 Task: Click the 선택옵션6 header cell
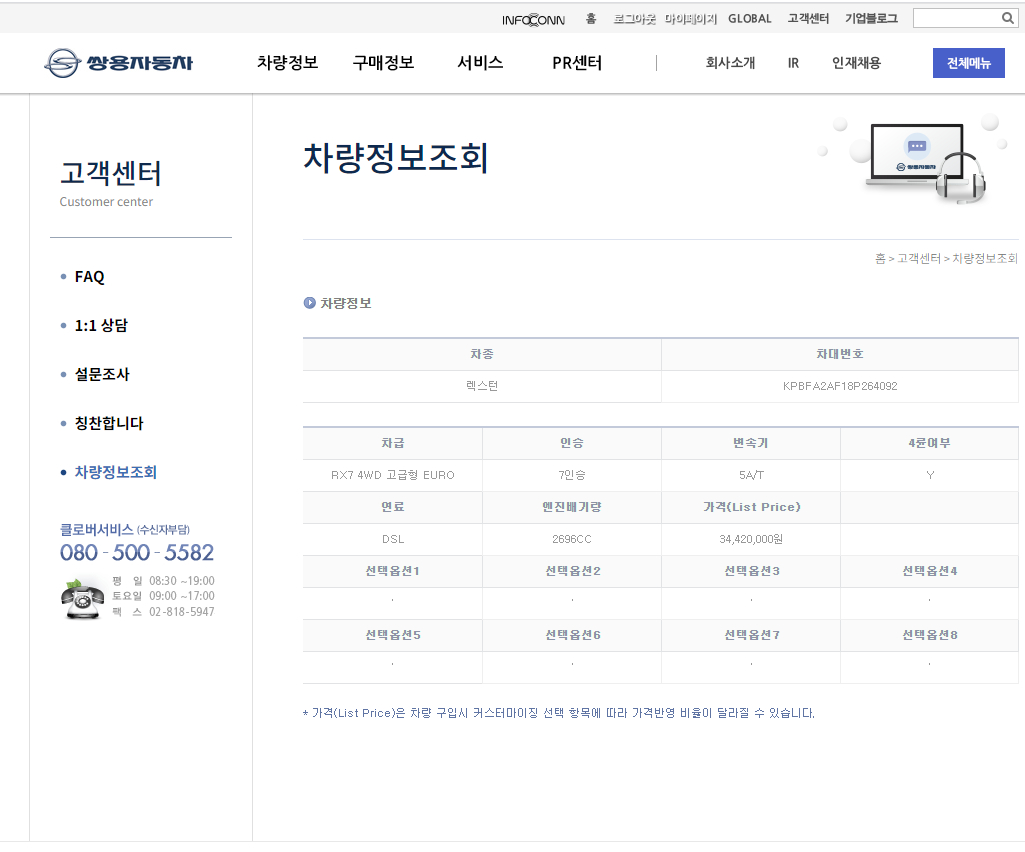click(x=572, y=636)
